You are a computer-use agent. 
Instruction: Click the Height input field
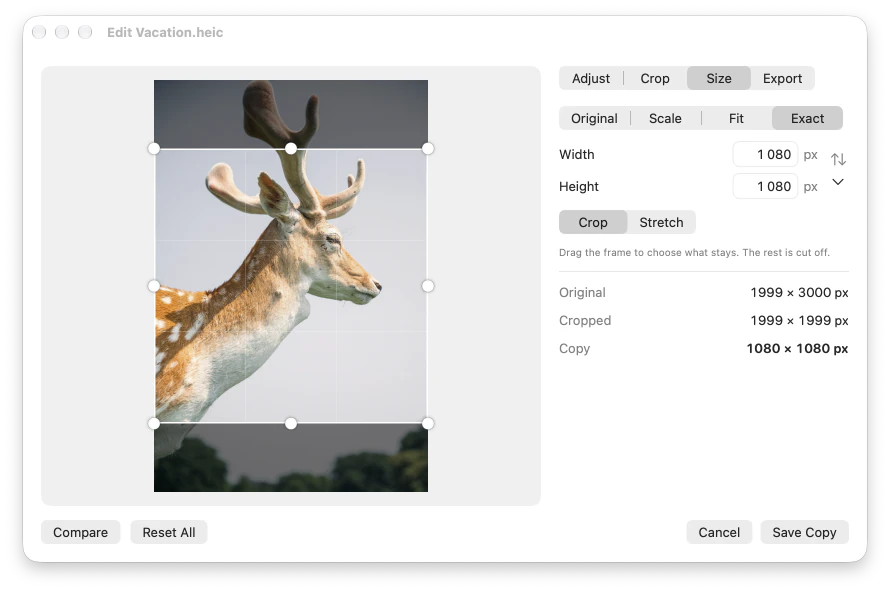(765, 186)
